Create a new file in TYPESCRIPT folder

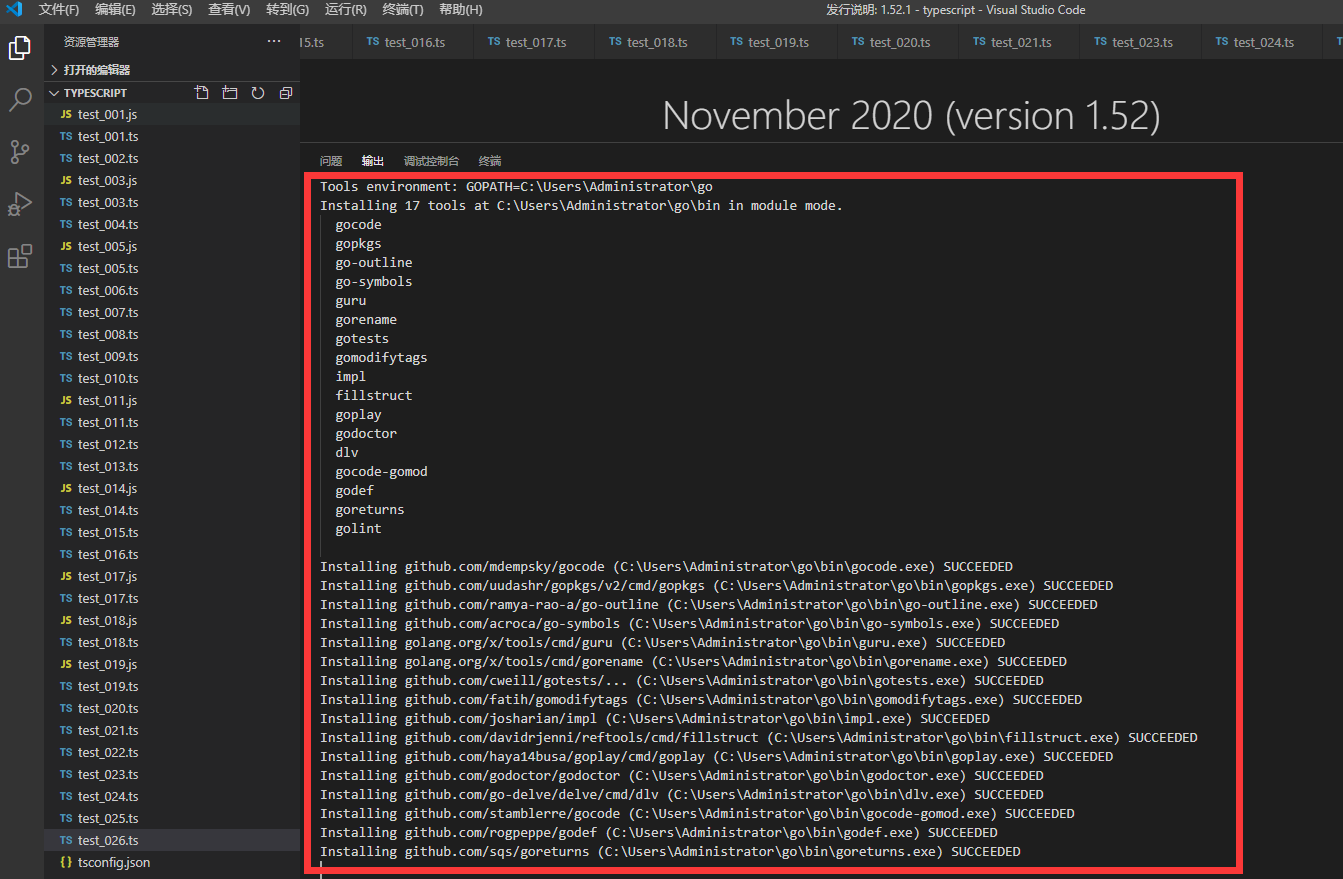coord(202,93)
